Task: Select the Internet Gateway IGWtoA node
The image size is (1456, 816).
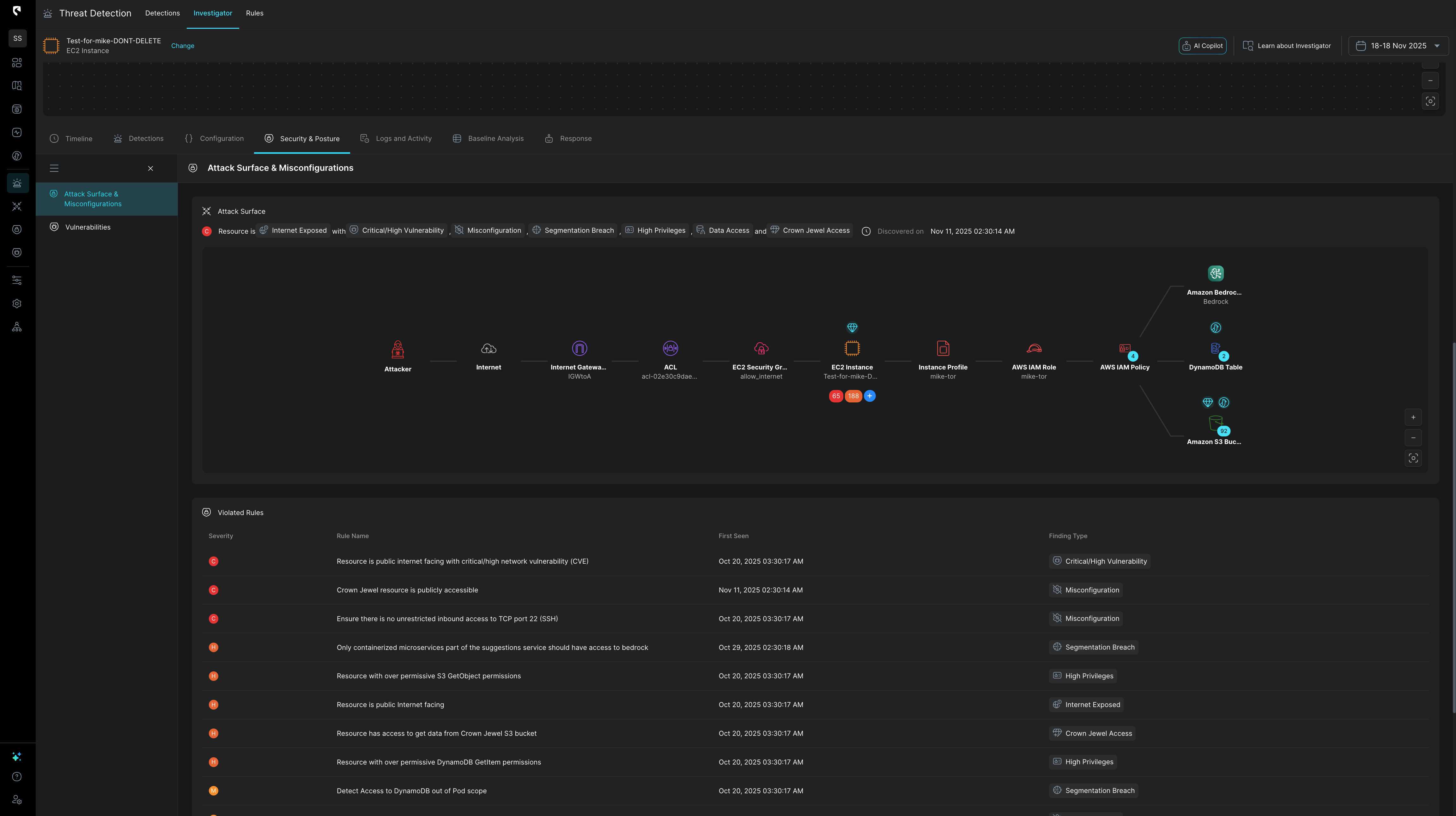Action: coord(579,348)
